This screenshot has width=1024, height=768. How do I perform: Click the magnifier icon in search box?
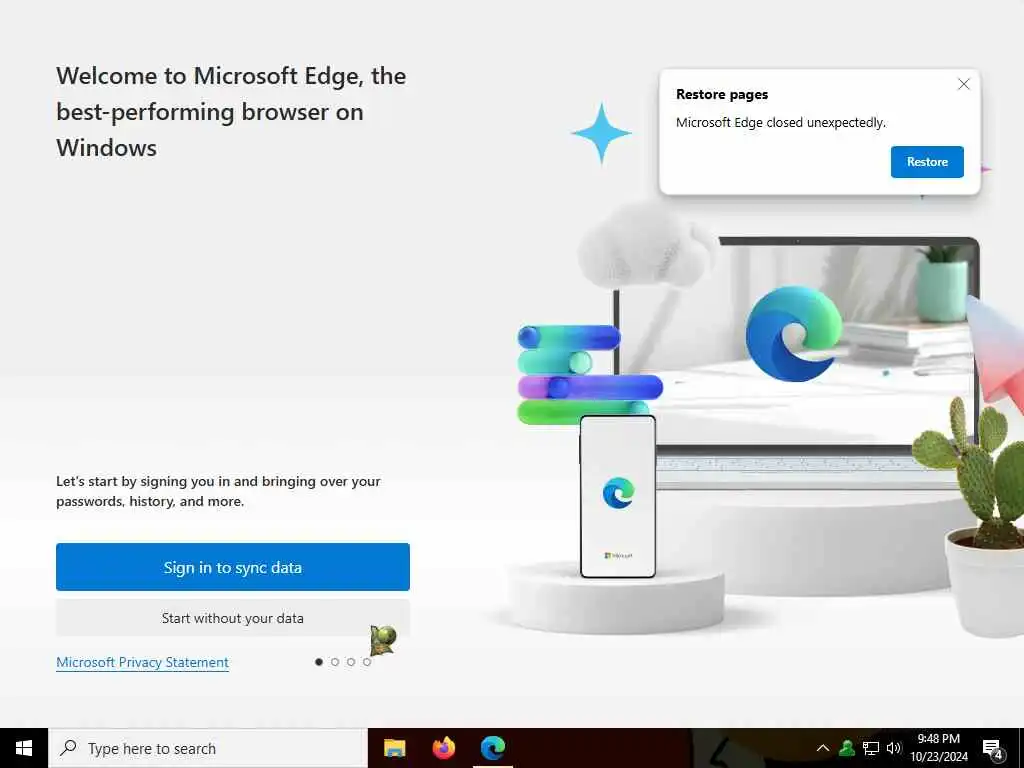click(68, 748)
